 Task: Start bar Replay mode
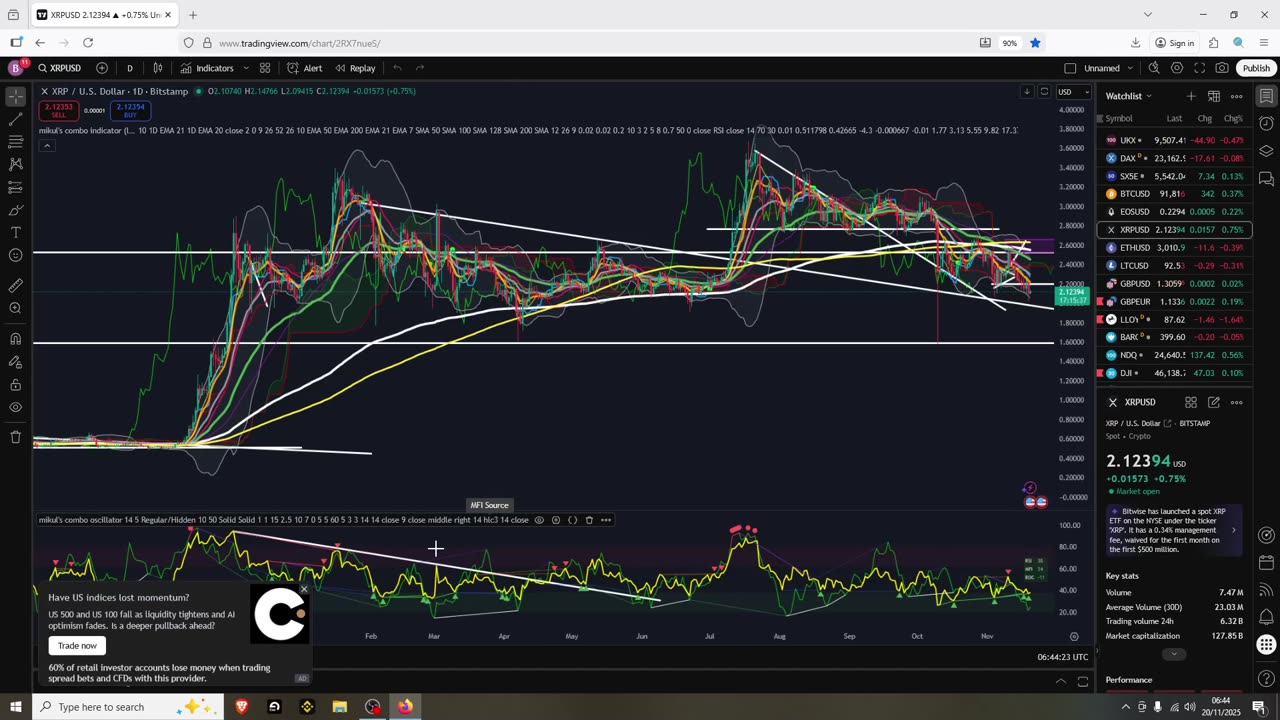point(355,68)
